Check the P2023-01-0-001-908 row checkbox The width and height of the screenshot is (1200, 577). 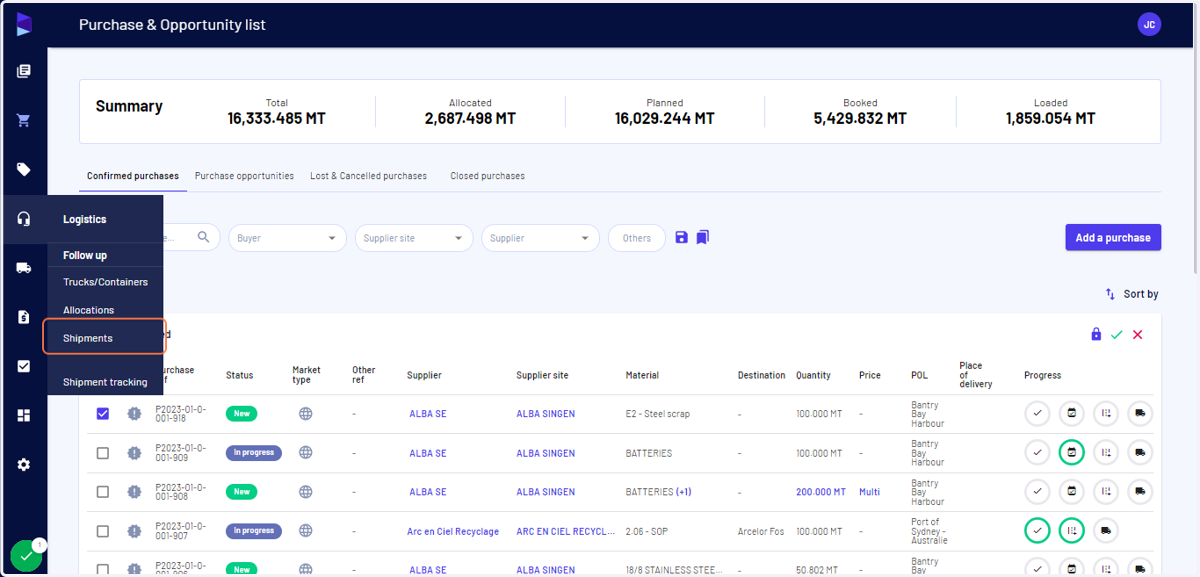click(x=103, y=492)
